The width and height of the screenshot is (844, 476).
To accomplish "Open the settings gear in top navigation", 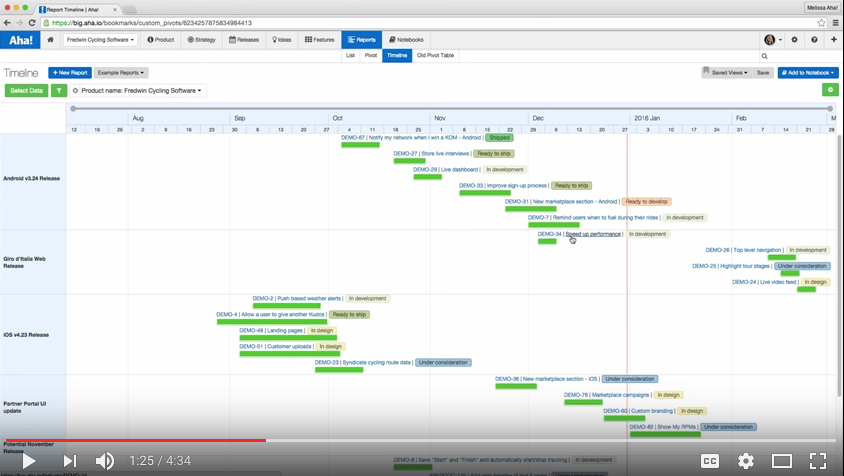I will pos(794,40).
